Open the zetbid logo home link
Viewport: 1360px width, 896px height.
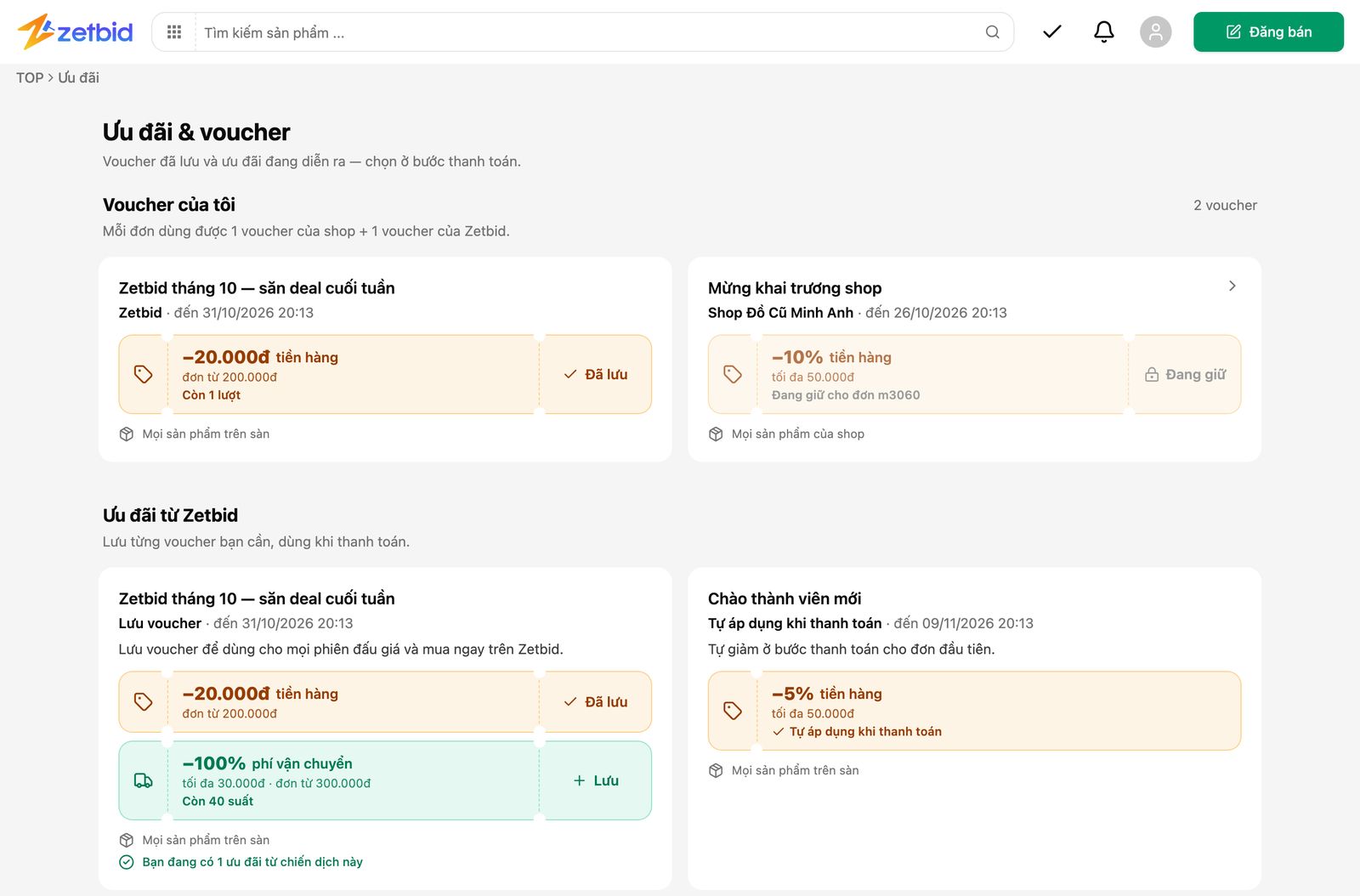75,32
